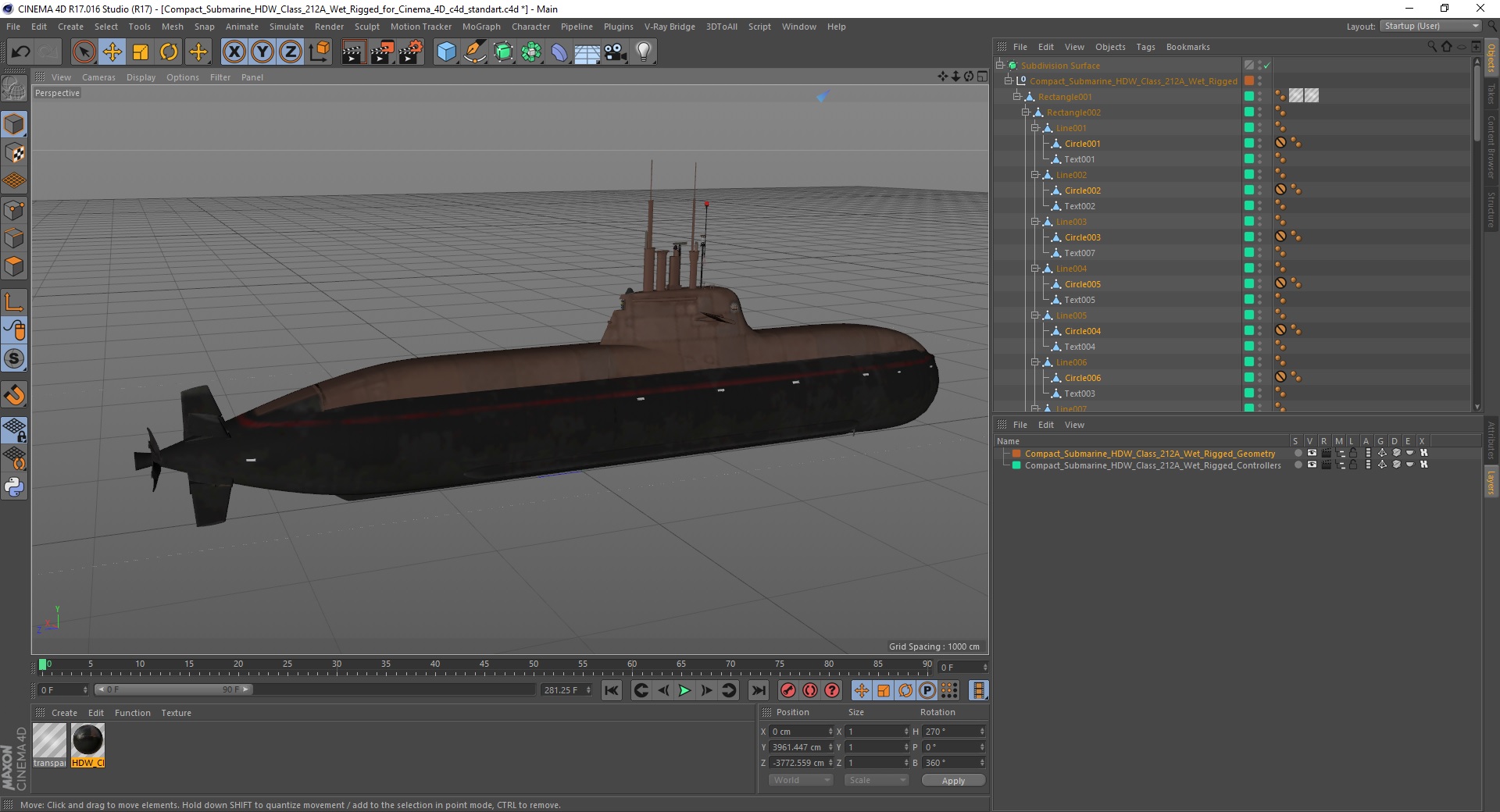
Task: Select the Rotate tool
Action: (169, 52)
